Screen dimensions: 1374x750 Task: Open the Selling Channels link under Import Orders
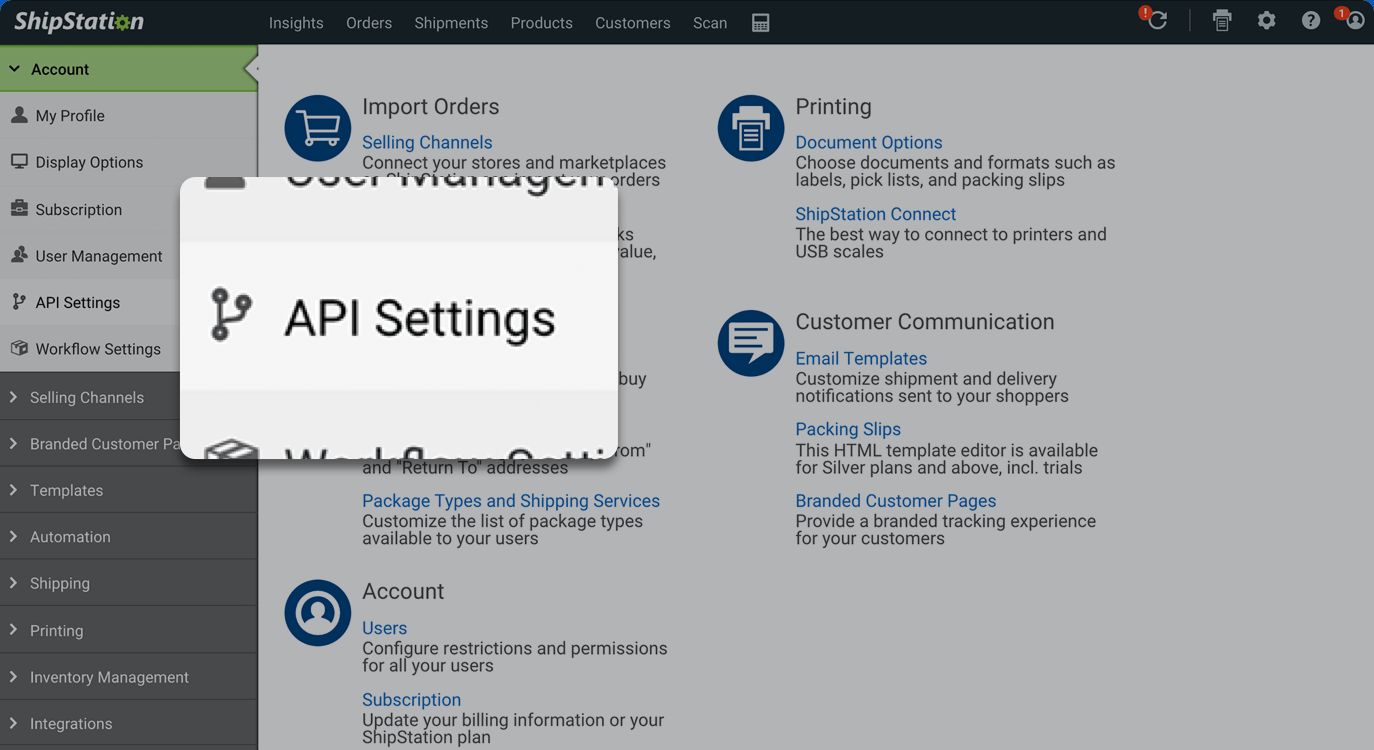coord(427,142)
